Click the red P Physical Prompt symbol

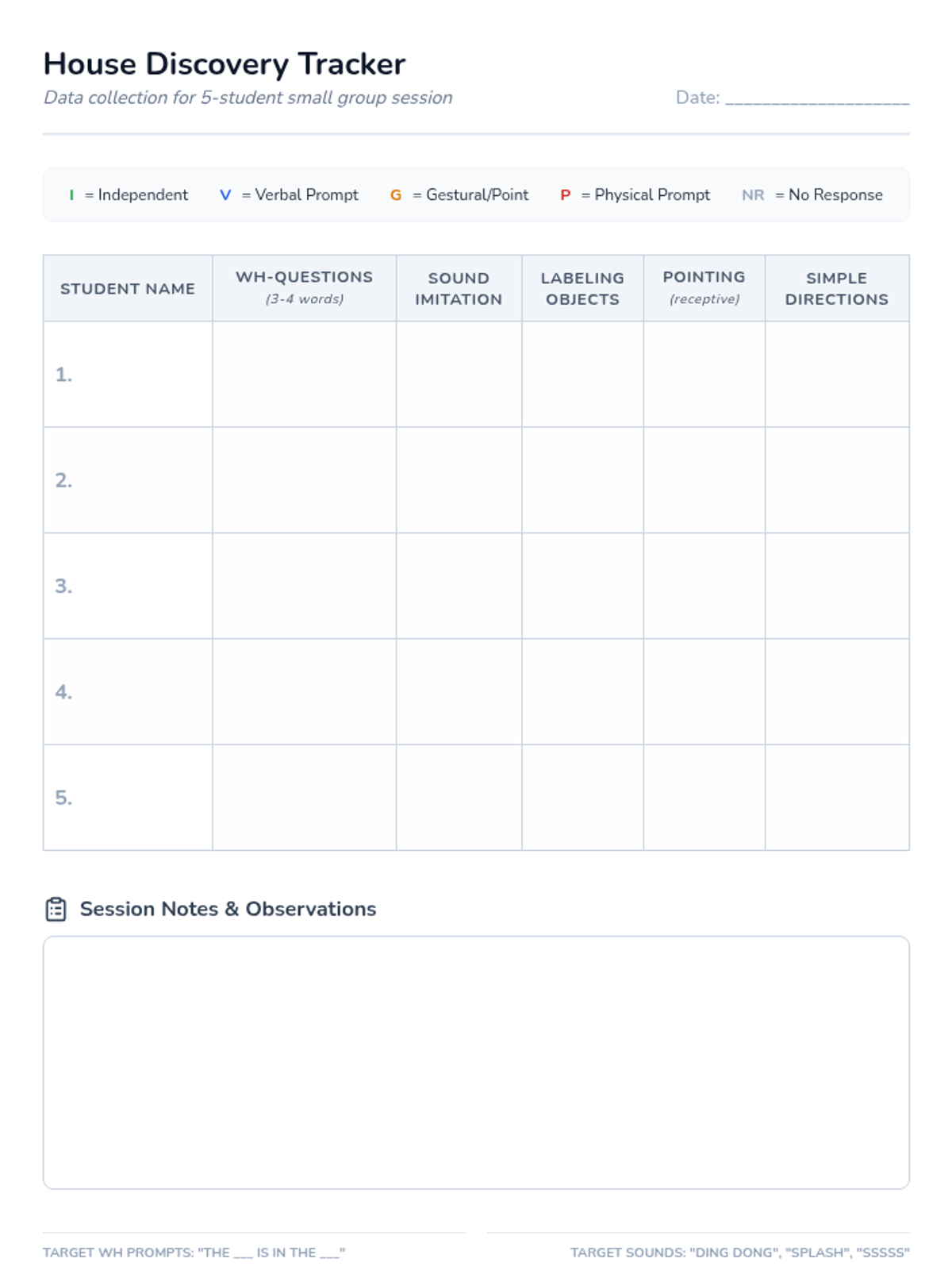(566, 195)
